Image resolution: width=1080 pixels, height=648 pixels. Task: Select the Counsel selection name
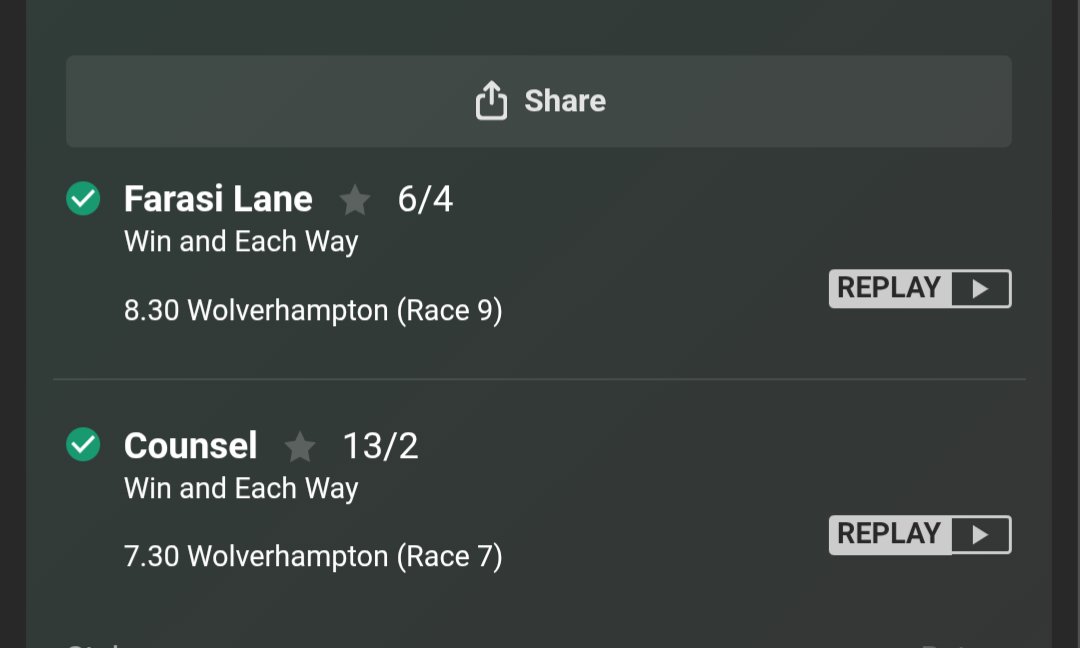tap(191, 446)
